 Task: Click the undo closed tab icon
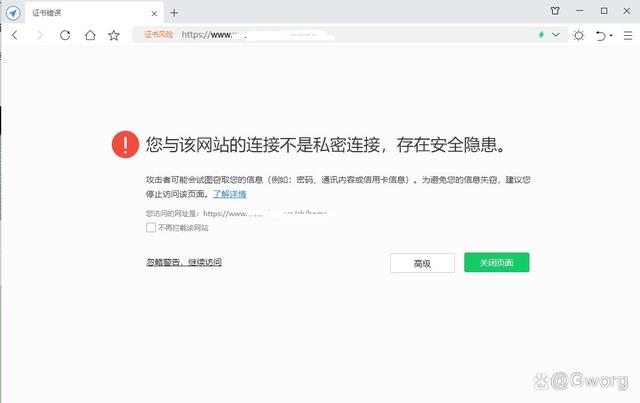tap(600, 36)
